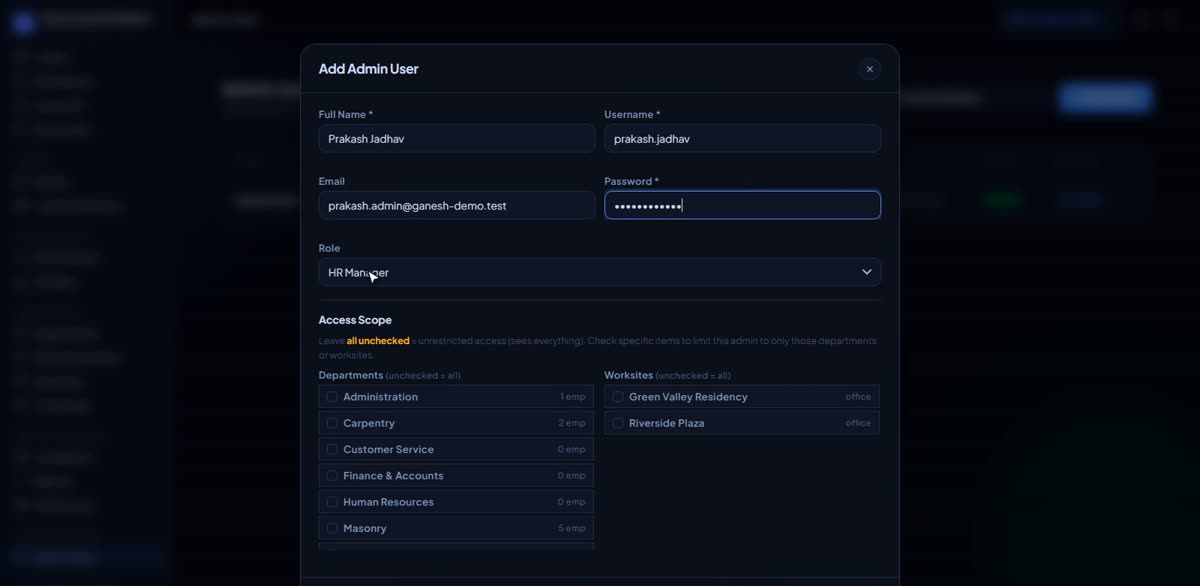Click "office" tag on Riverside Plaza row
1200x586 pixels.
(x=858, y=423)
